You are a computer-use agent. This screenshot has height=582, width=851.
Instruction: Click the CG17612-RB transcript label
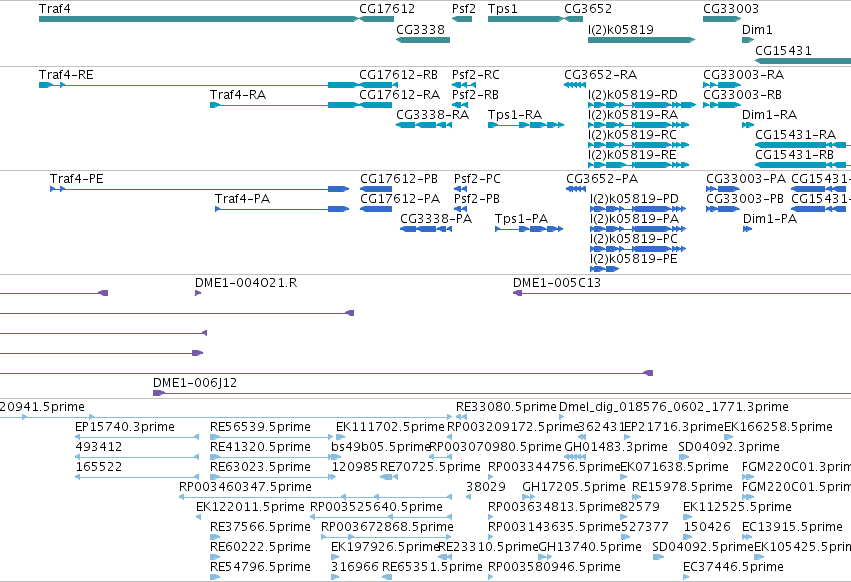click(398, 74)
